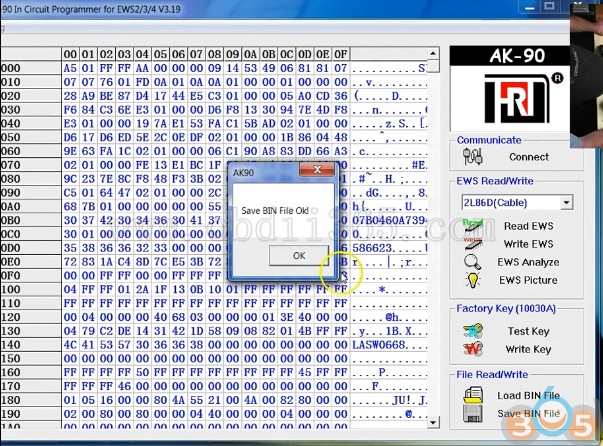The image size is (603, 446).
Task: Select hex cell 50 in row 160
Action: pyautogui.click(x=142, y=373)
